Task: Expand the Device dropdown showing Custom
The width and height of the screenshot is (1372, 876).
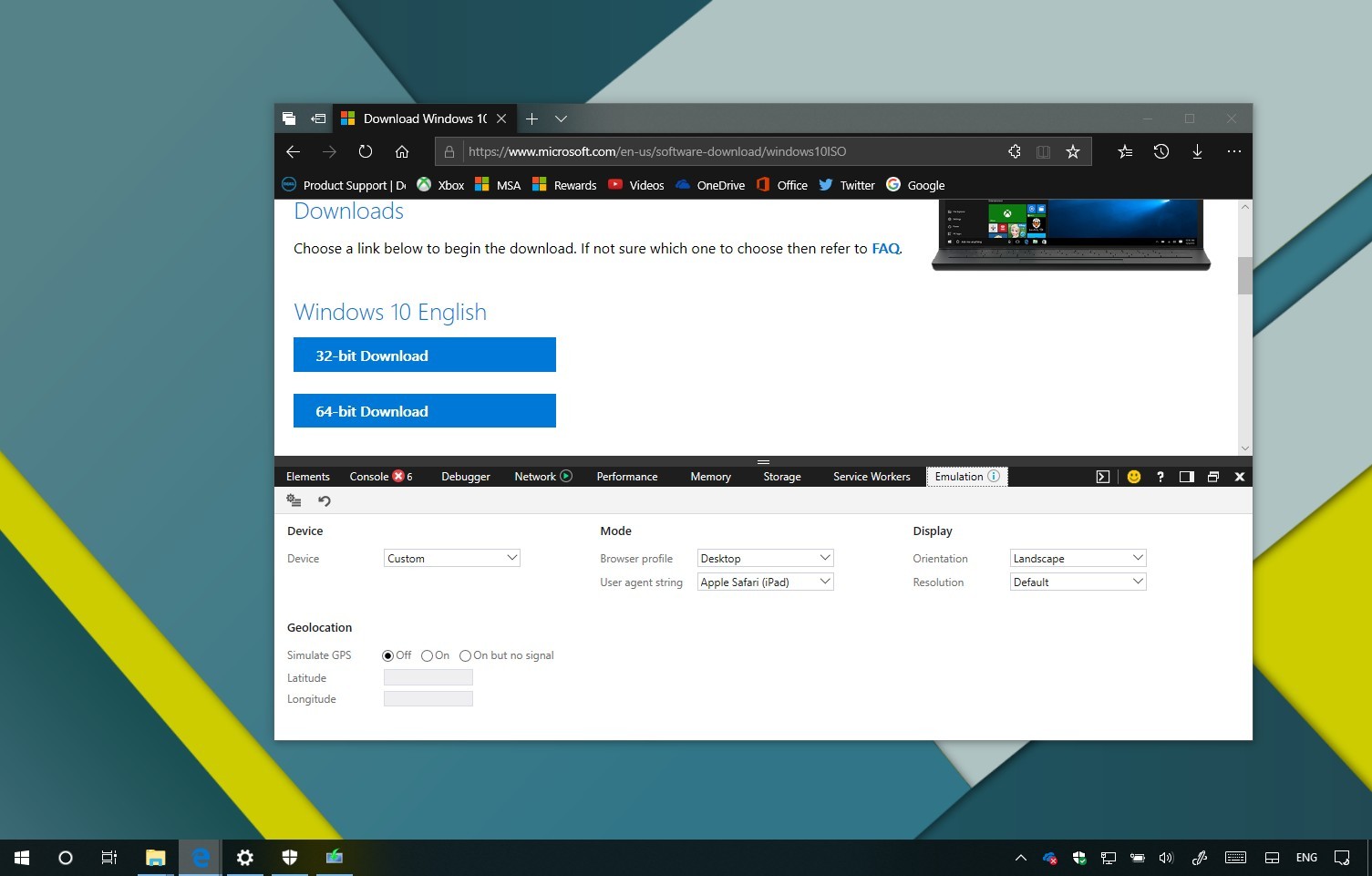Action: (x=452, y=558)
